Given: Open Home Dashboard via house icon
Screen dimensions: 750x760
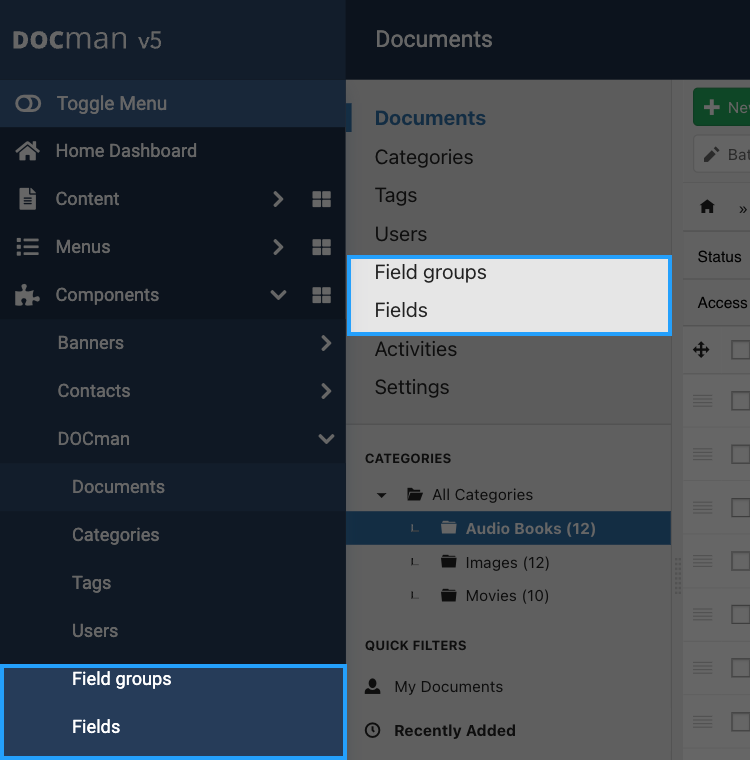Looking at the screenshot, I should coord(28,151).
